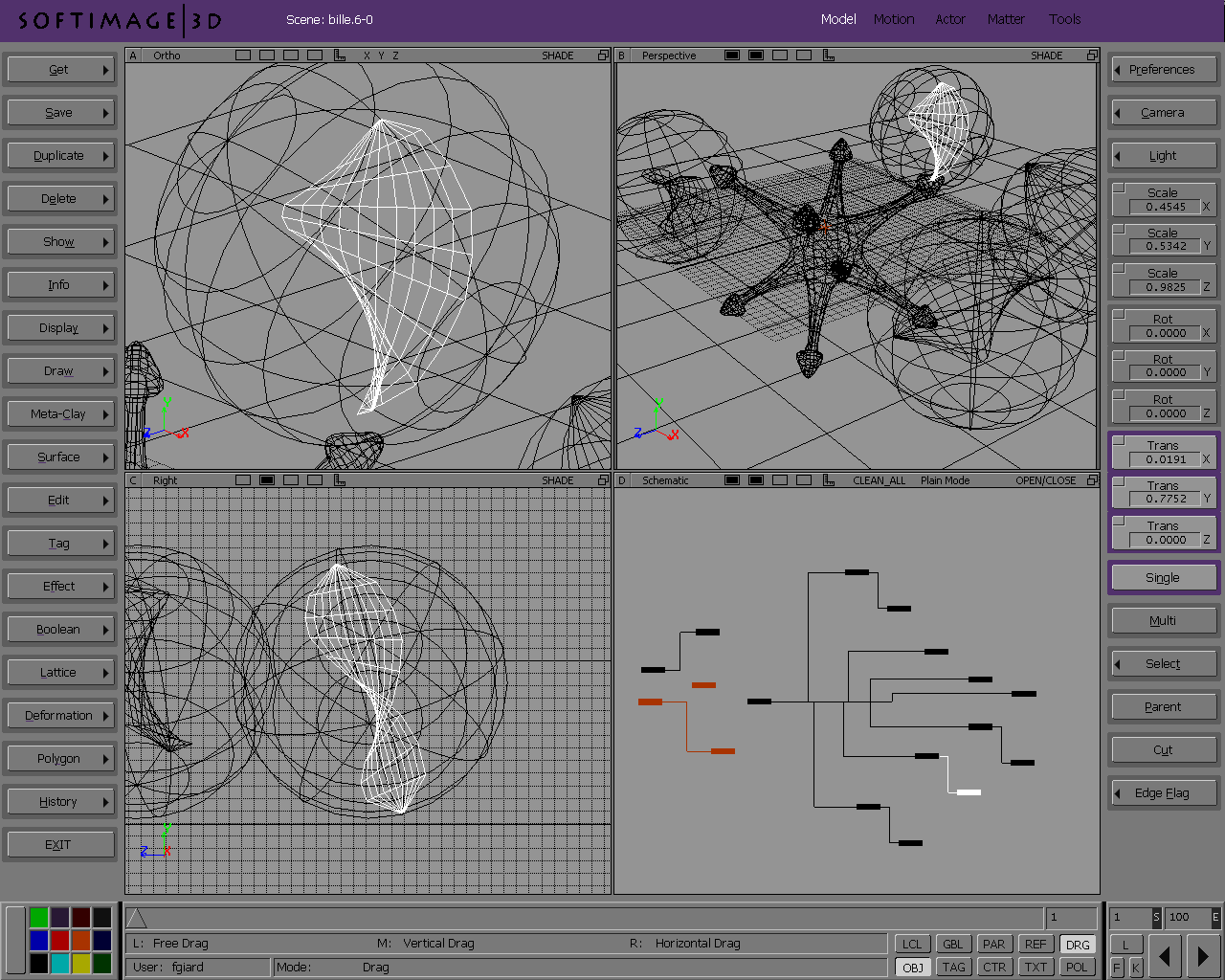The image size is (1225, 980).
Task: Switch to the Matter module
Action: 1006,19
